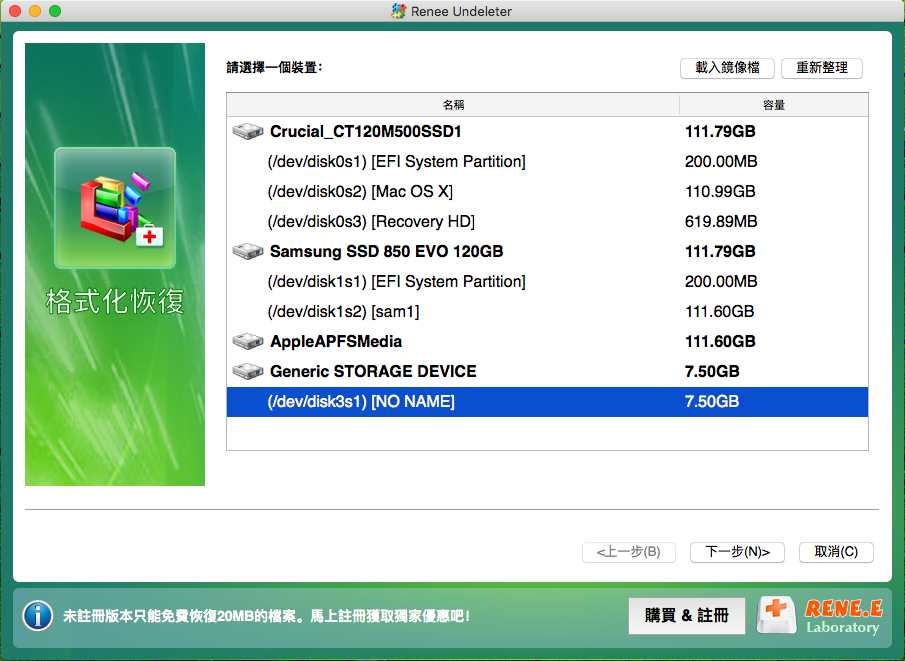Minimize the window with the yellow button
The width and height of the screenshot is (905, 661).
point(35,11)
